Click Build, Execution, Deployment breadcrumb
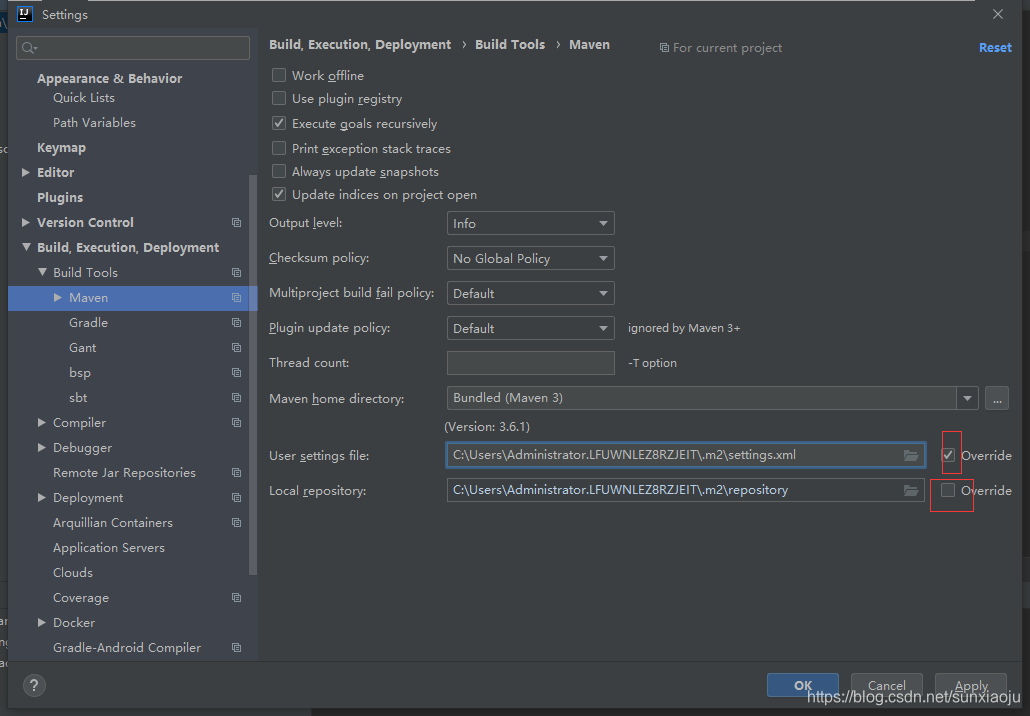Image resolution: width=1030 pixels, height=716 pixels. [360, 45]
